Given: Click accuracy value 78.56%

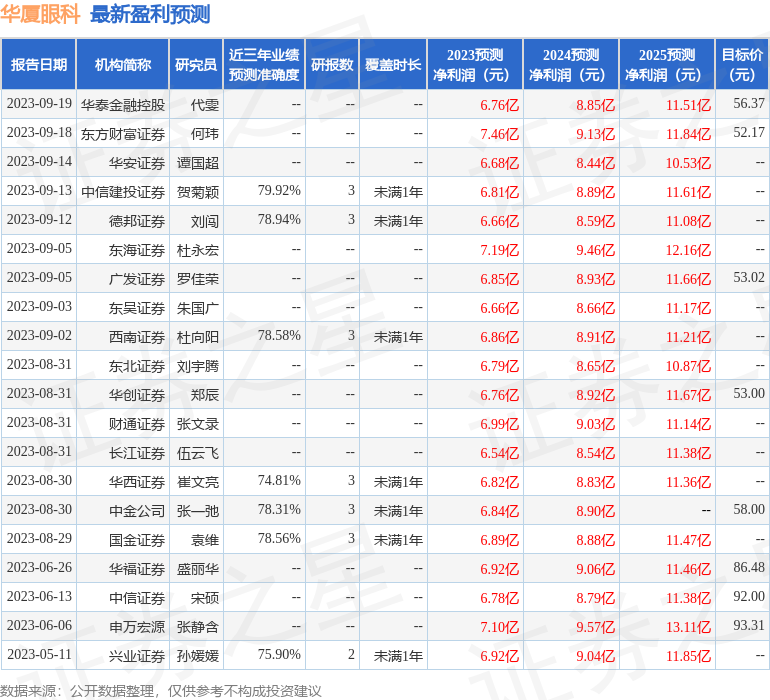Looking at the screenshot, I should 279,538.
